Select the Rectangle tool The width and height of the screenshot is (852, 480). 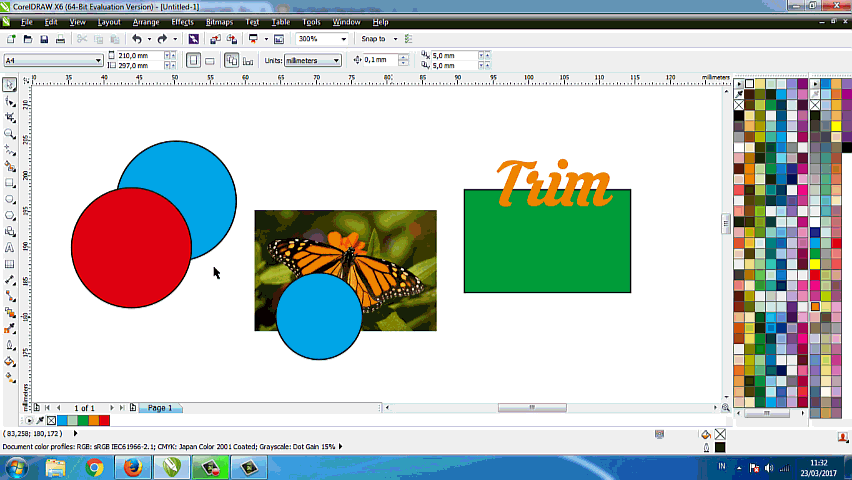point(10,183)
